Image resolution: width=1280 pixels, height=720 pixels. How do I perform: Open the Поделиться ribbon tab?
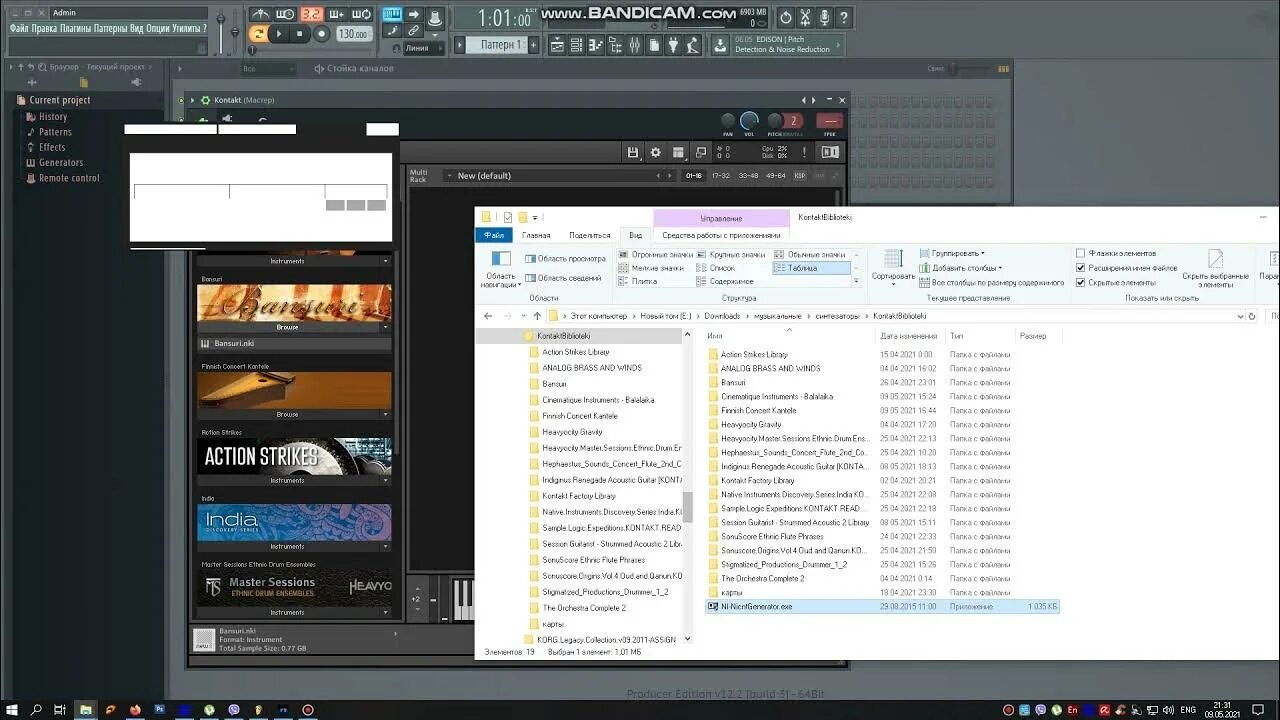coord(590,235)
